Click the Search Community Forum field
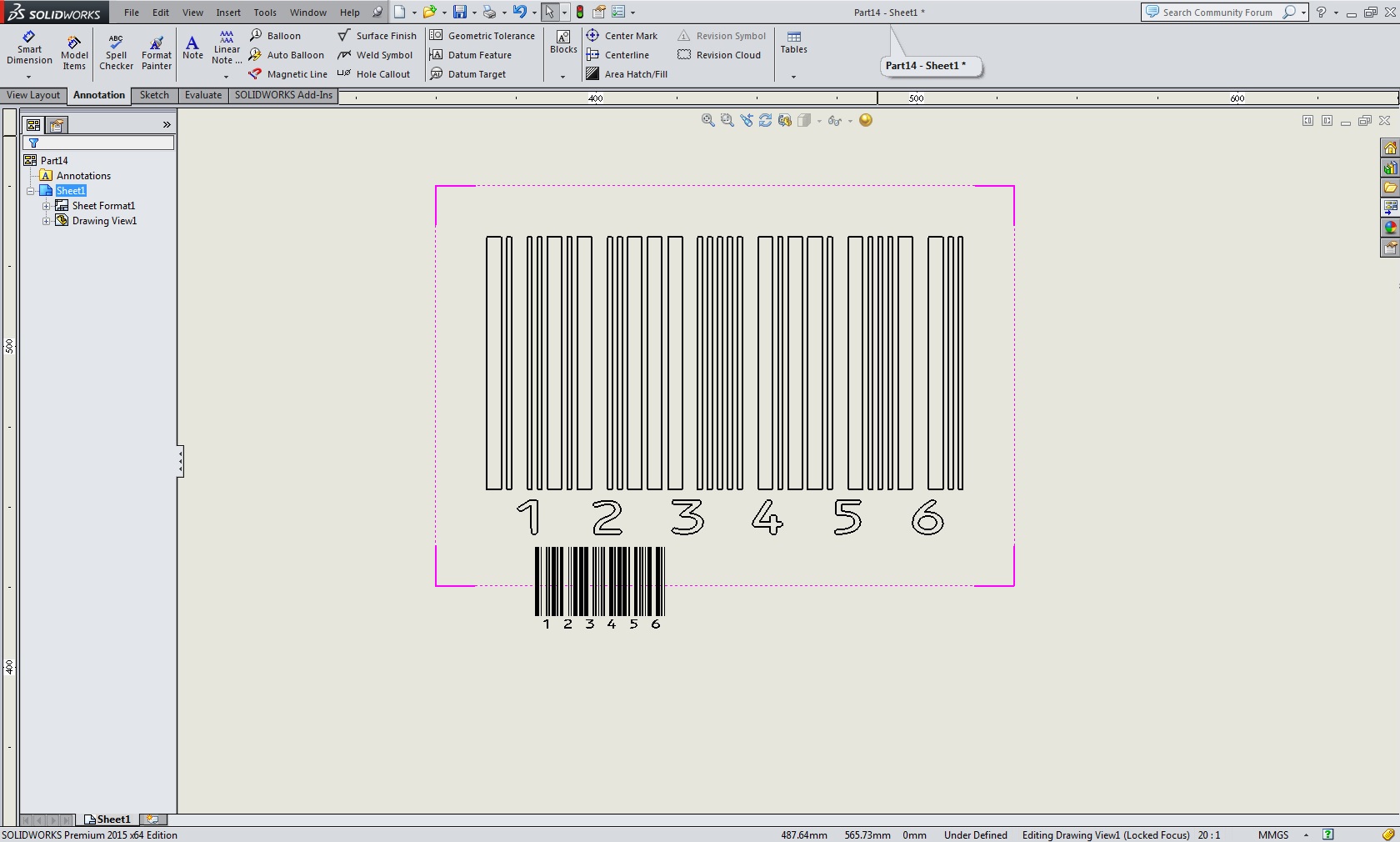Screen dimensions: 1400x842 (1217, 13)
